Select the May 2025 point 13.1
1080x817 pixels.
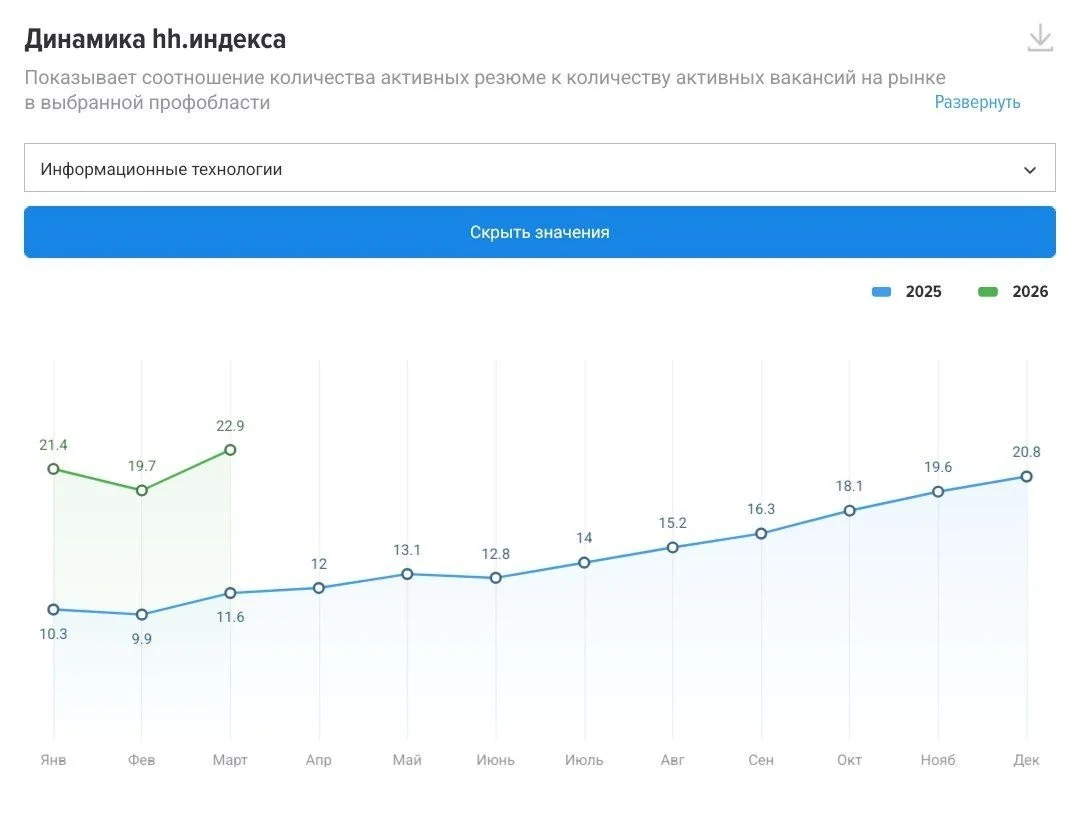tap(407, 574)
